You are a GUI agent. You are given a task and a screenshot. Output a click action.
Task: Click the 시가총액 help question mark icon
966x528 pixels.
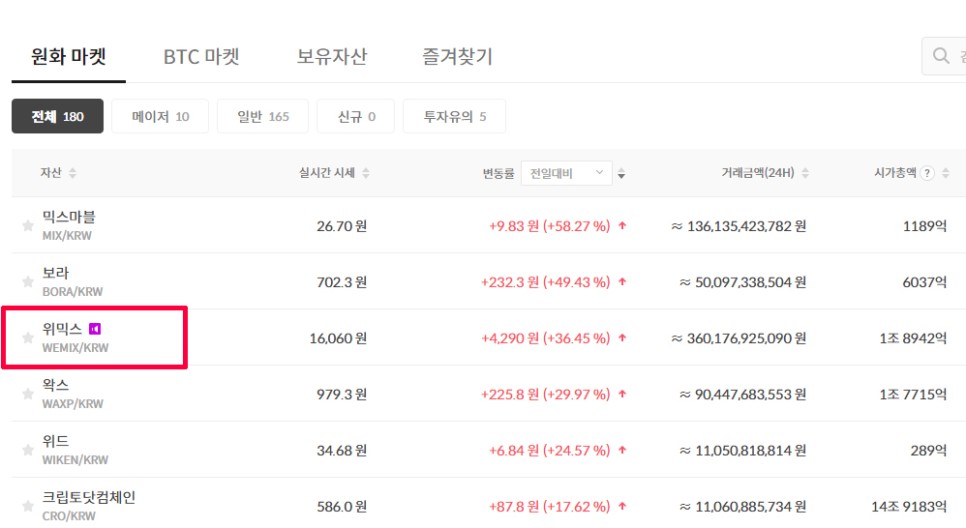(927, 173)
